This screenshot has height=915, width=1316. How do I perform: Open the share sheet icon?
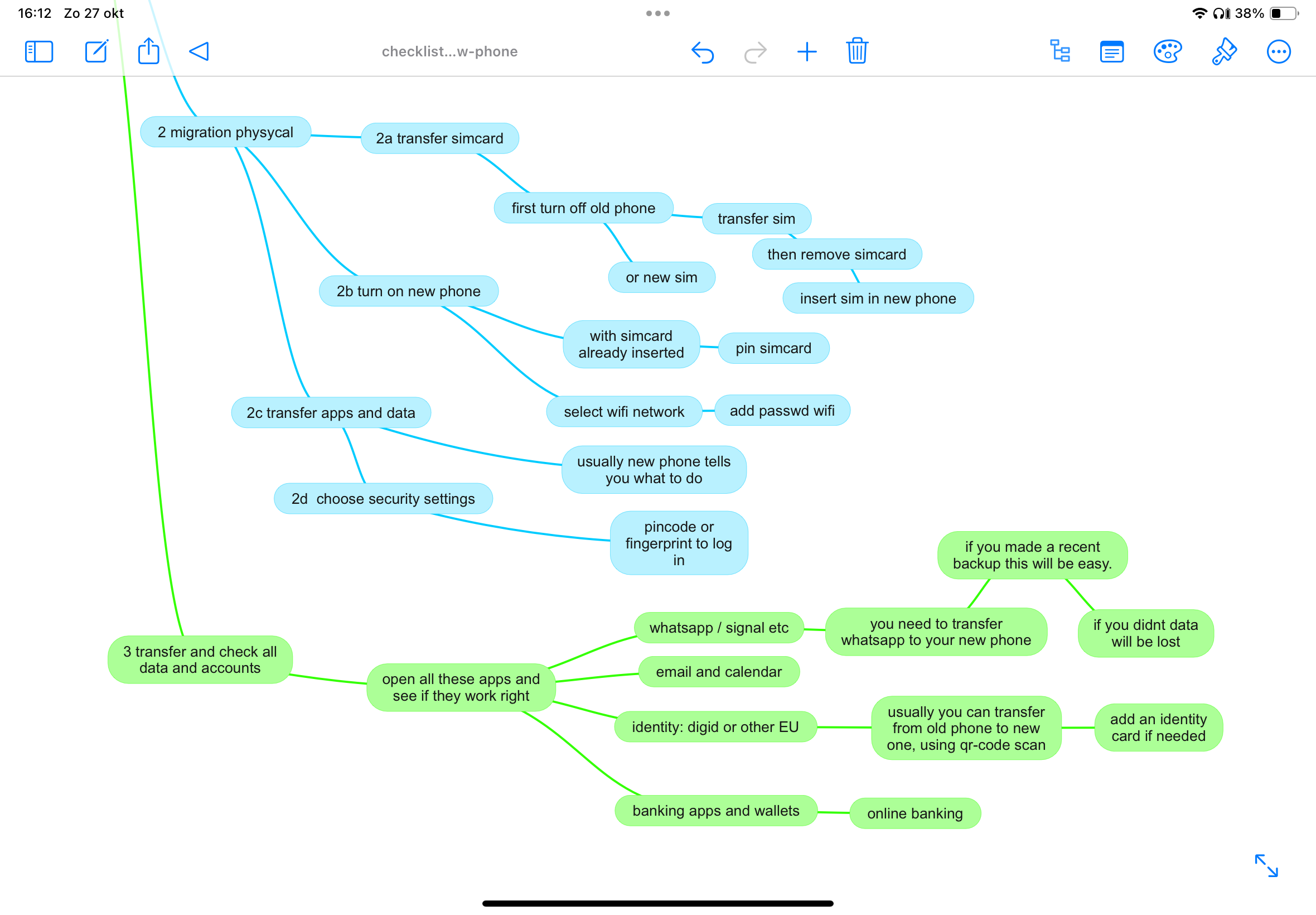[148, 50]
